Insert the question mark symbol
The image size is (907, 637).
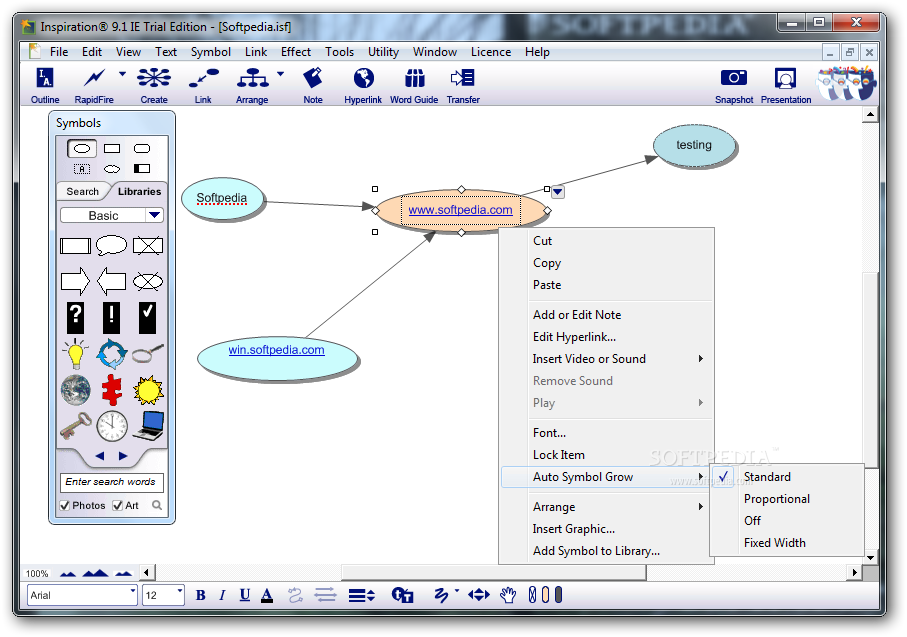point(75,318)
